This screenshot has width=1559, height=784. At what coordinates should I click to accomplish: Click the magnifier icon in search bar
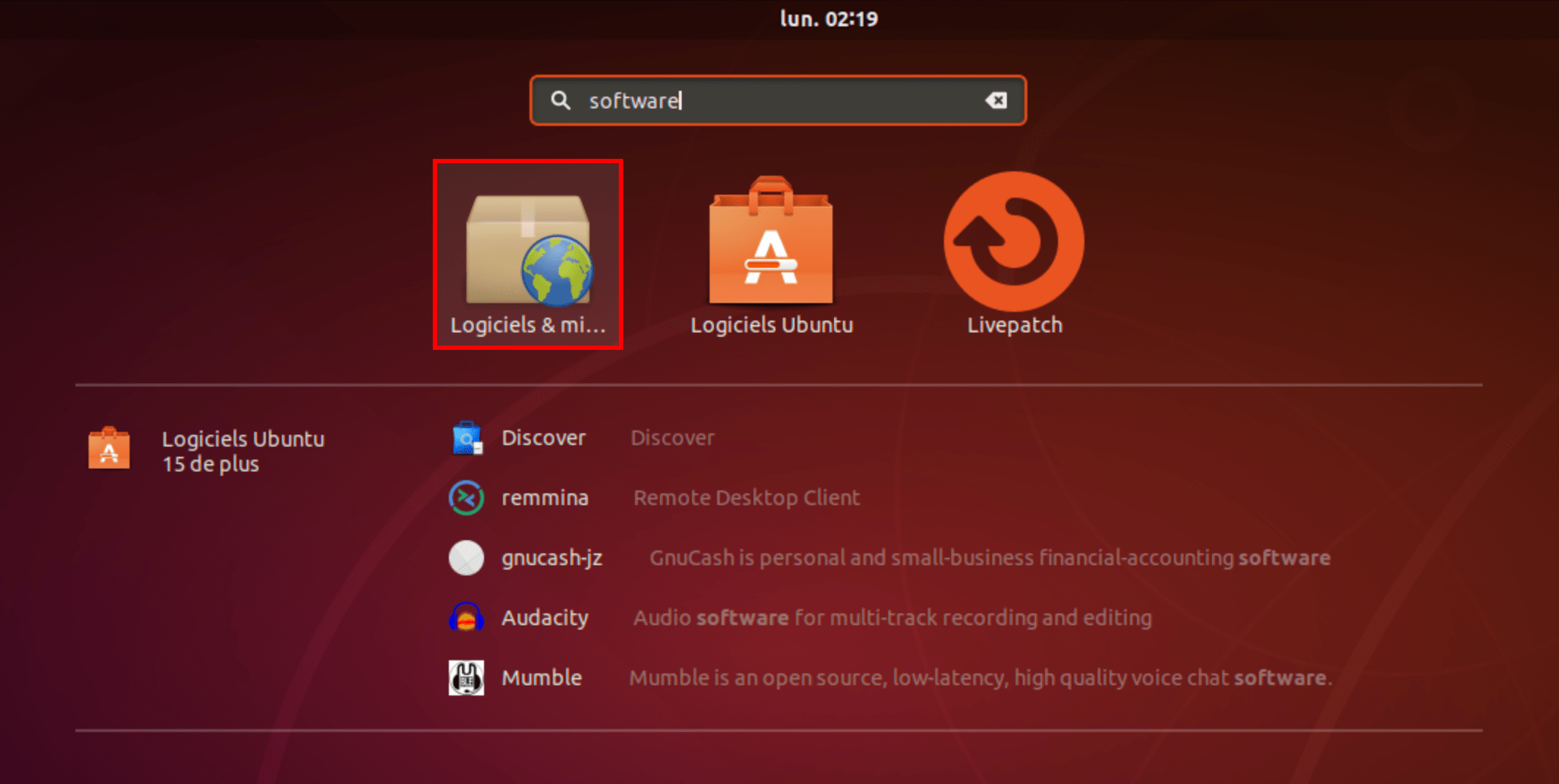[x=561, y=100]
